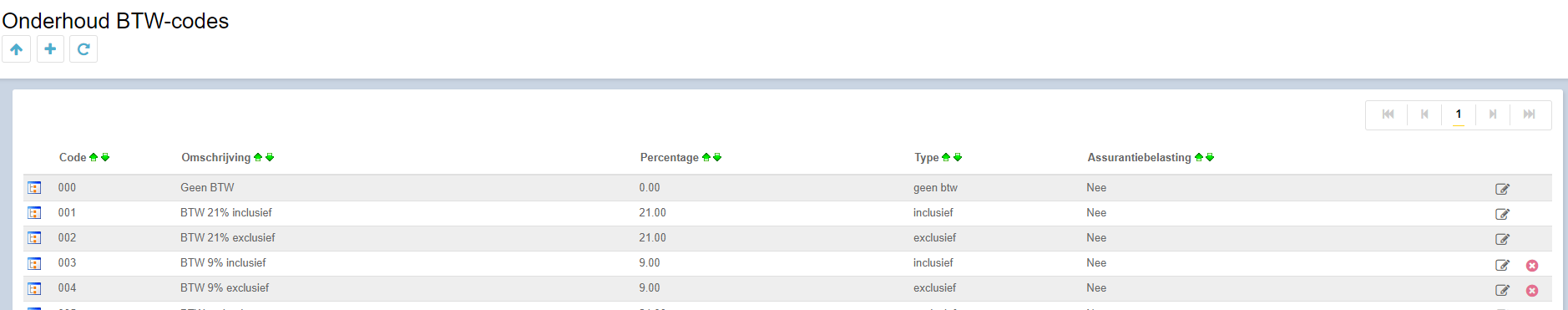Edit the BTW 21% exclusief row
The width and height of the screenshot is (1568, 310).
(1502, 239)
